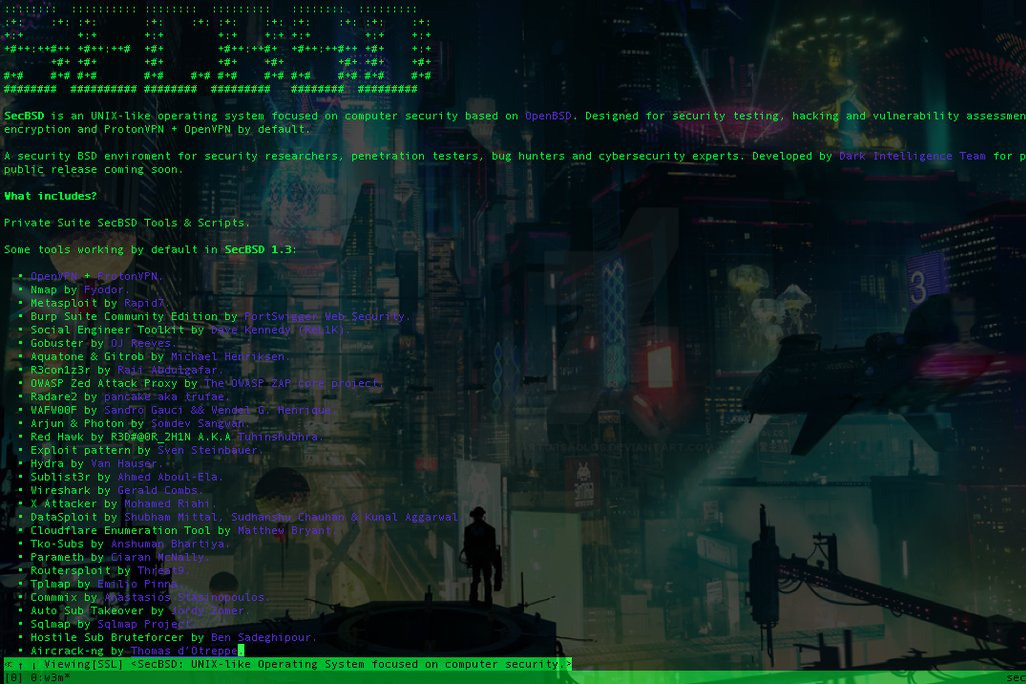Image resolution: width=1026 pixels, height=684 pixels.
Task: Open The OWASP ZAP core project link
Action: [x=291, y=384]
